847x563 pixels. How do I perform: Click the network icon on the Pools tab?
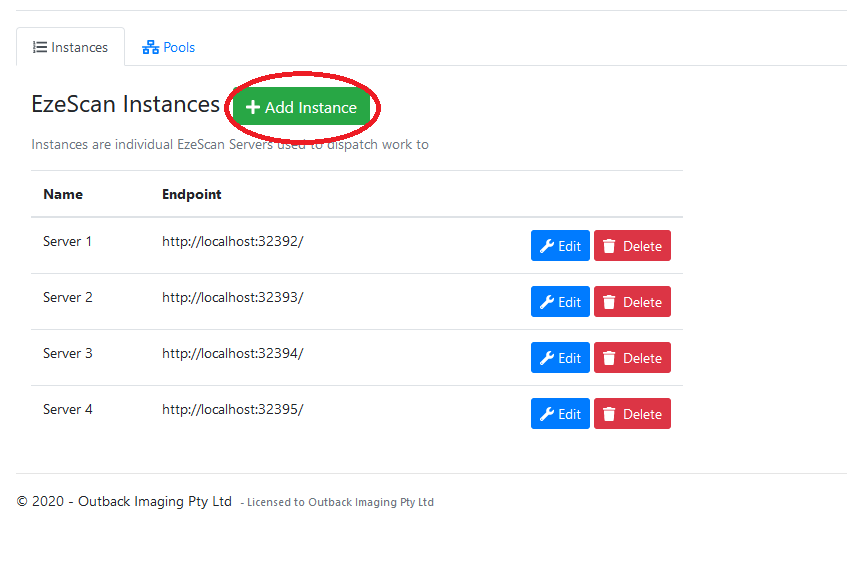point(151,47)
